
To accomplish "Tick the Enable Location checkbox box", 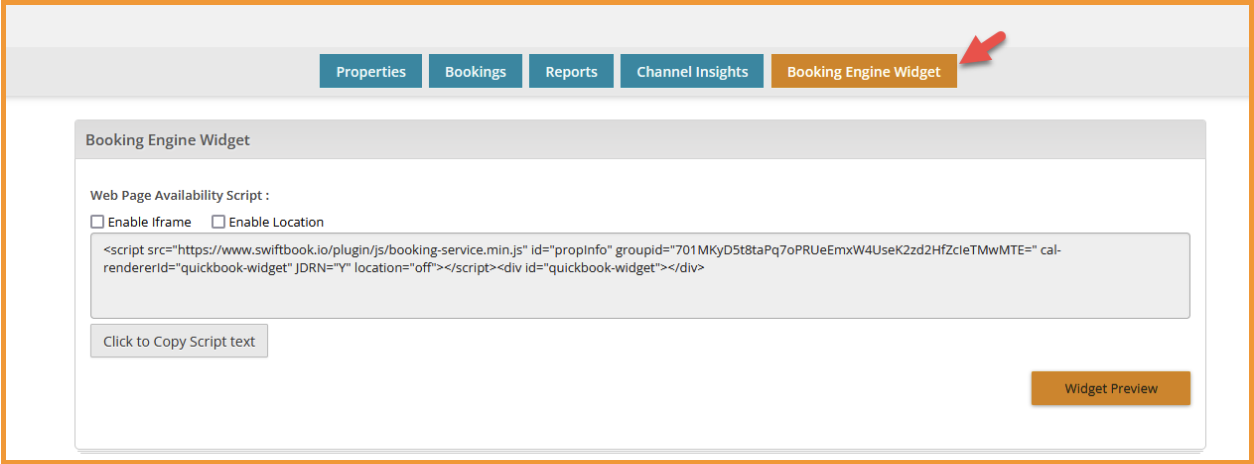I will point(218,222).
